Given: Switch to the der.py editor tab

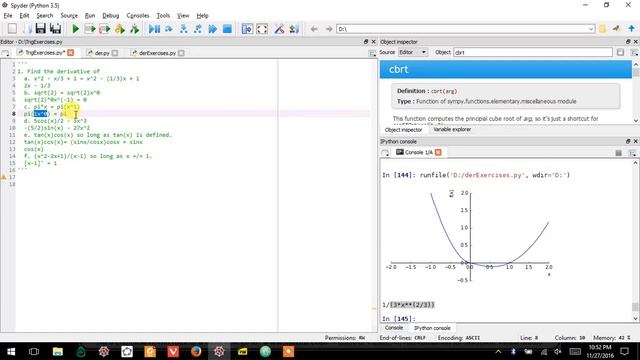Looking at the screenshot, I should point(102,53).
